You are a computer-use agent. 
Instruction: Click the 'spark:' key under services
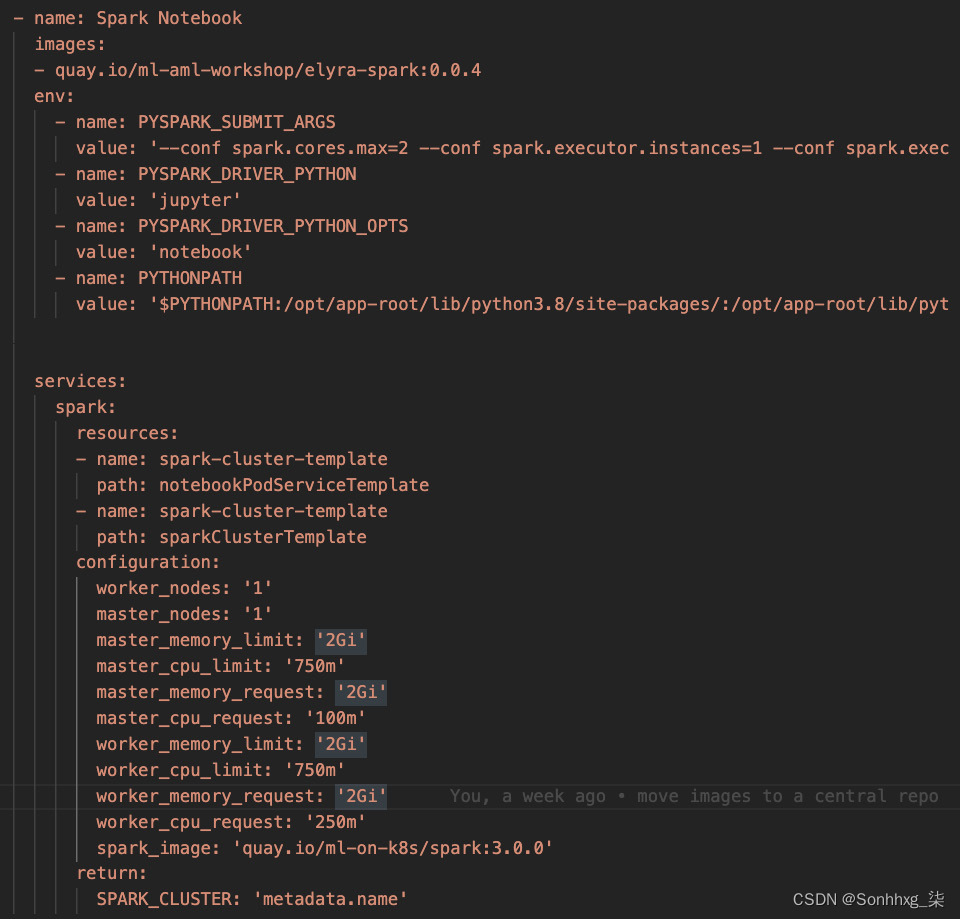coord(86,407)
